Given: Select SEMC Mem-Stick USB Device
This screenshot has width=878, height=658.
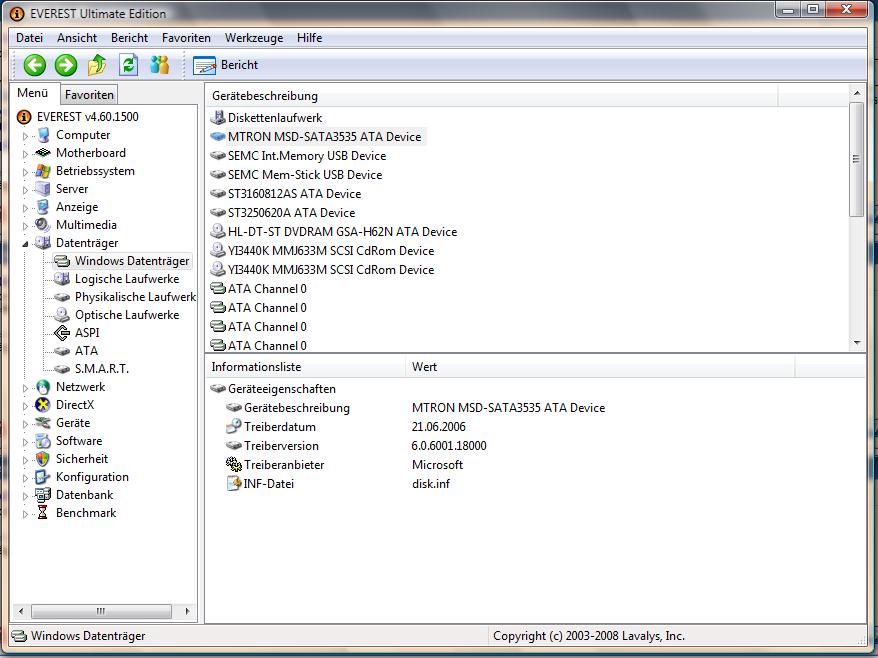Looking at the screenshot, I should coord(305,175).
